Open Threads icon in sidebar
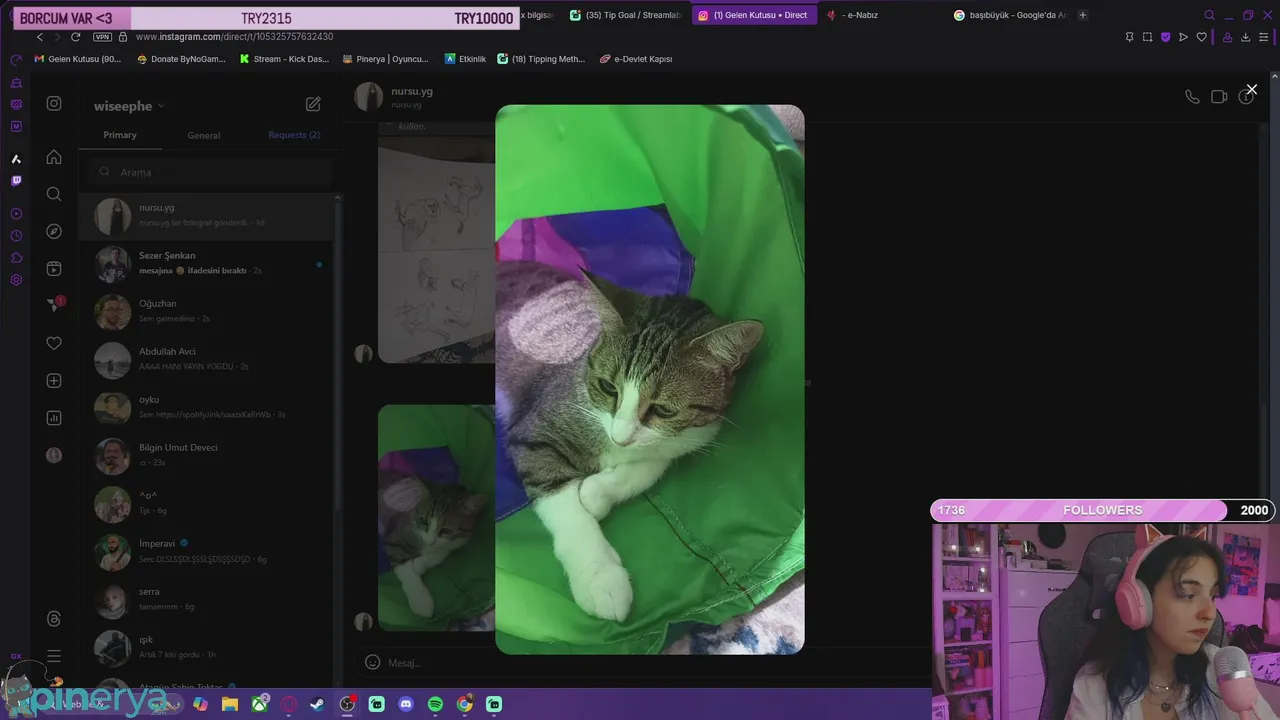Image resolution: width=1280 pixels, height=720 pixels. click(x=54, y=619)
